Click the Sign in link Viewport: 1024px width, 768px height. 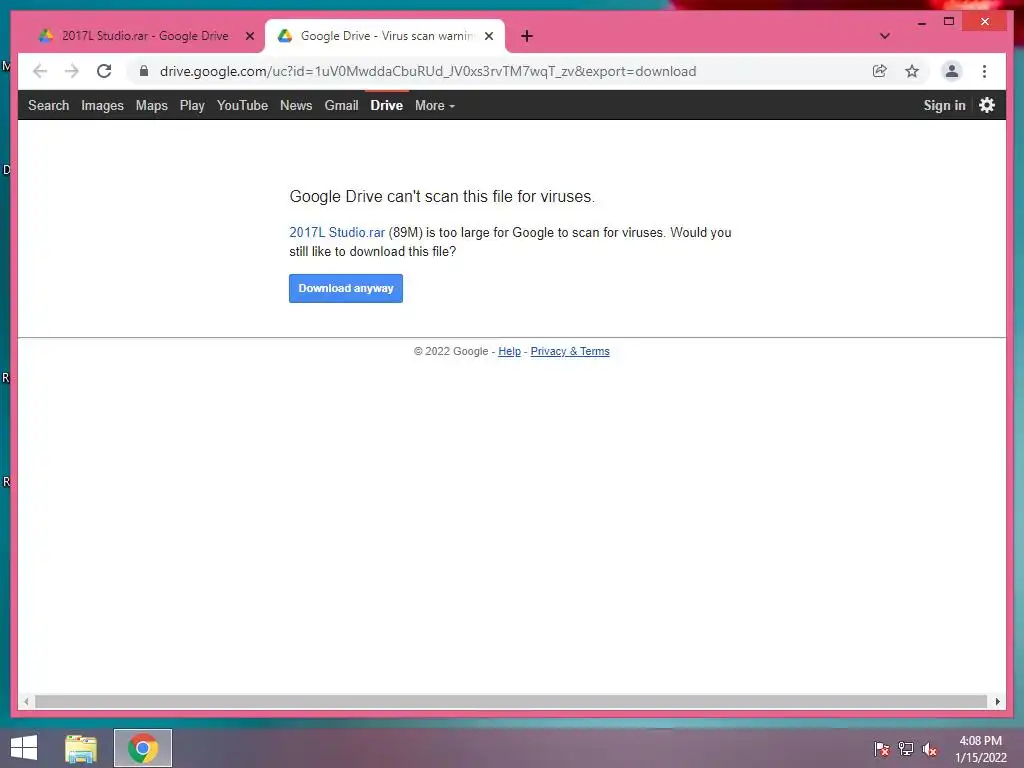944,105
